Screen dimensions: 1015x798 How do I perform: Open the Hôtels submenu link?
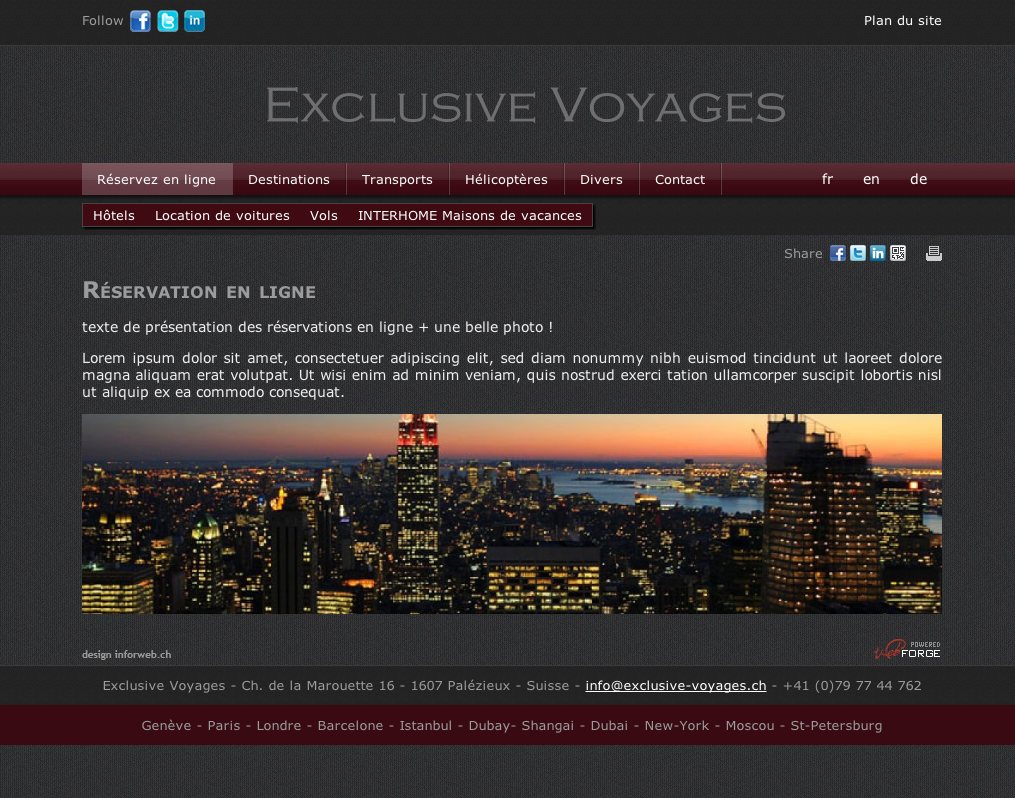[114, 216]
